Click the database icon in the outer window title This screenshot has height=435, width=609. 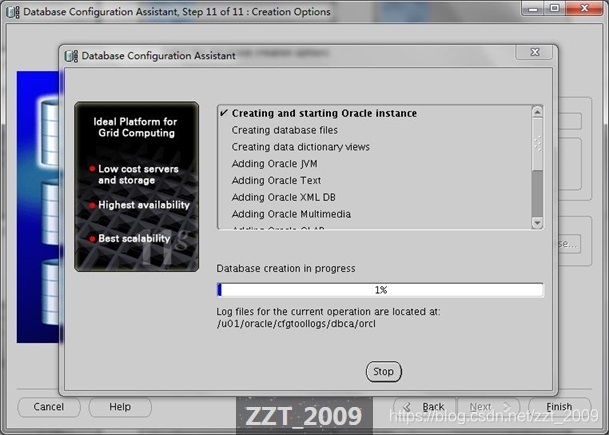pos(13,12)
